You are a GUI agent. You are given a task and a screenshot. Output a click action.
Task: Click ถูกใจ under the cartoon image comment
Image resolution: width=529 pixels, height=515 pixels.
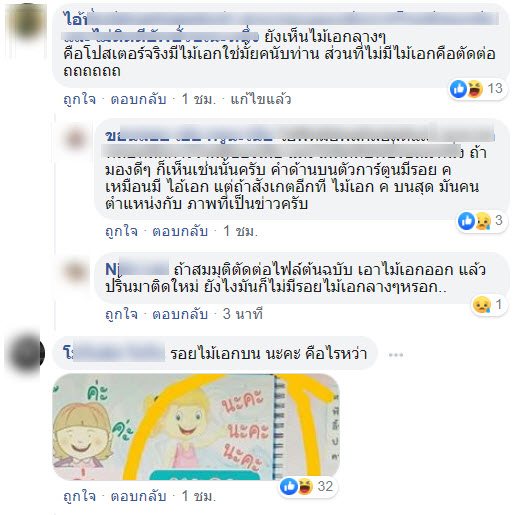80,496
